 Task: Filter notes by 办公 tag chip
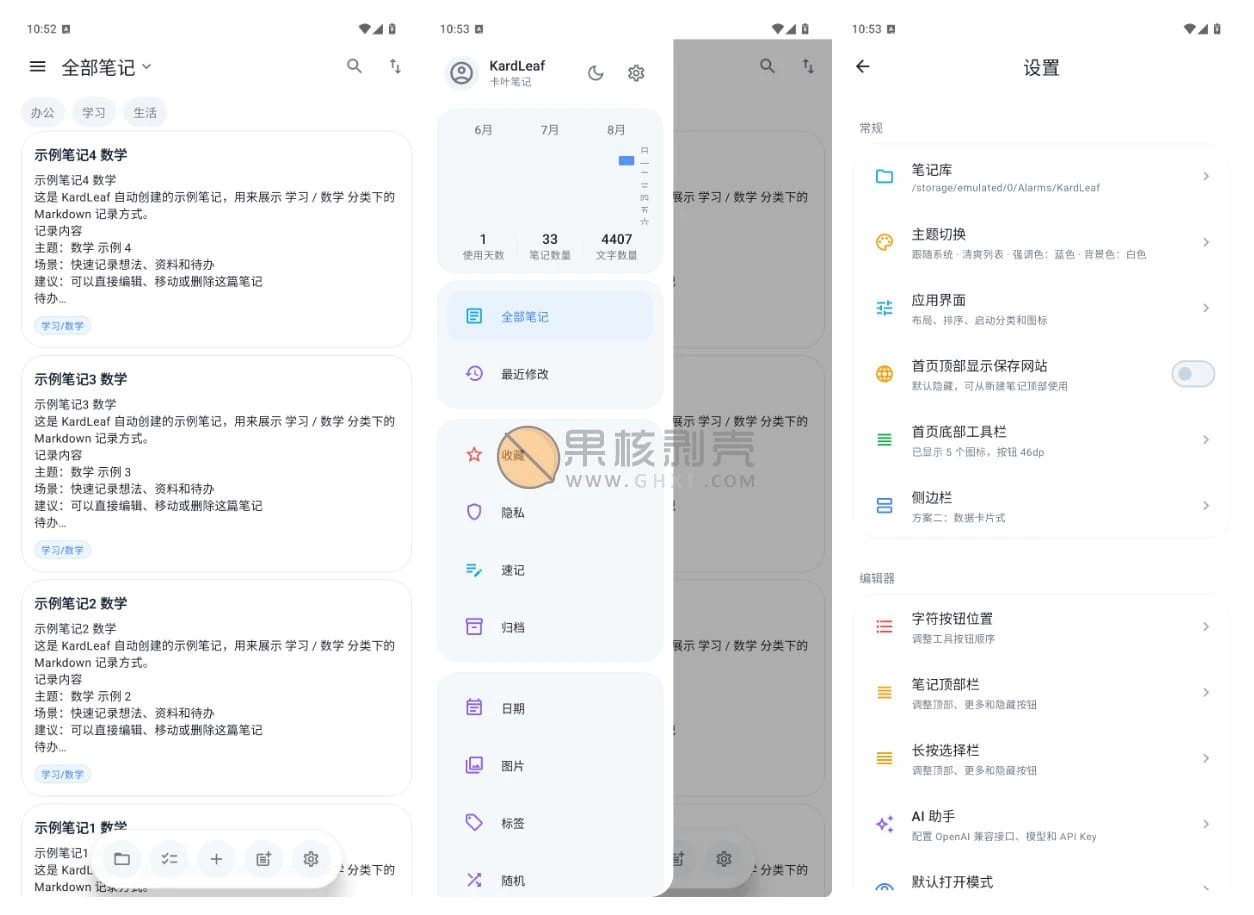pyautogui.click(x=43, y=112)
